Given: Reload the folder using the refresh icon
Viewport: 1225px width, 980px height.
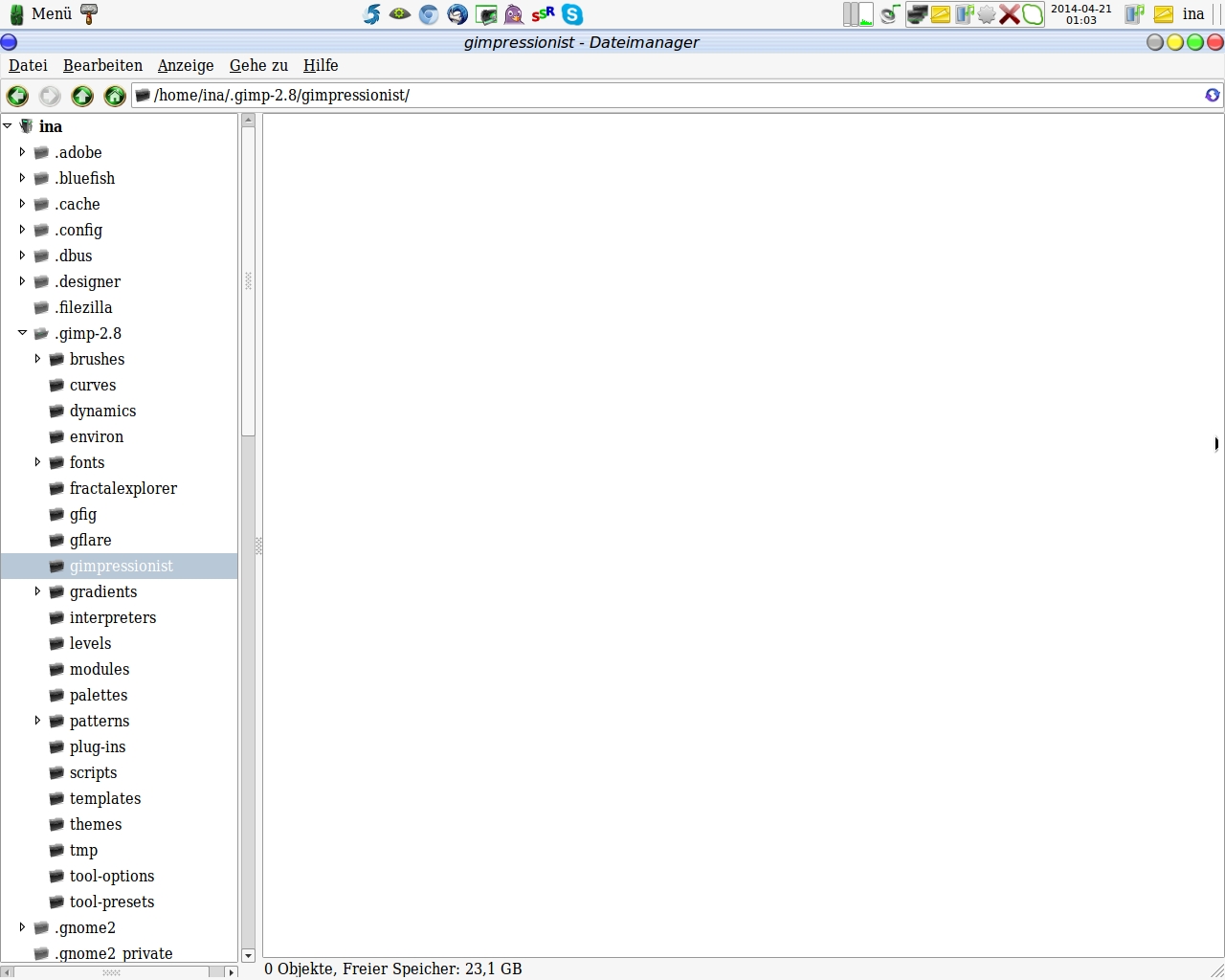Looking at the screenshot, I should (1212, 95).
